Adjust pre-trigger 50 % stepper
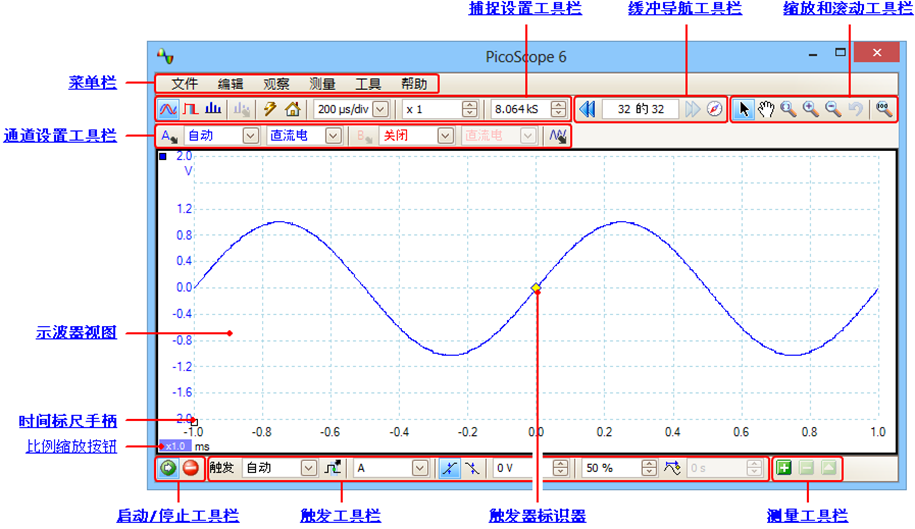Image resolution: width=915 pixels, height=529 pixels. 649,468
